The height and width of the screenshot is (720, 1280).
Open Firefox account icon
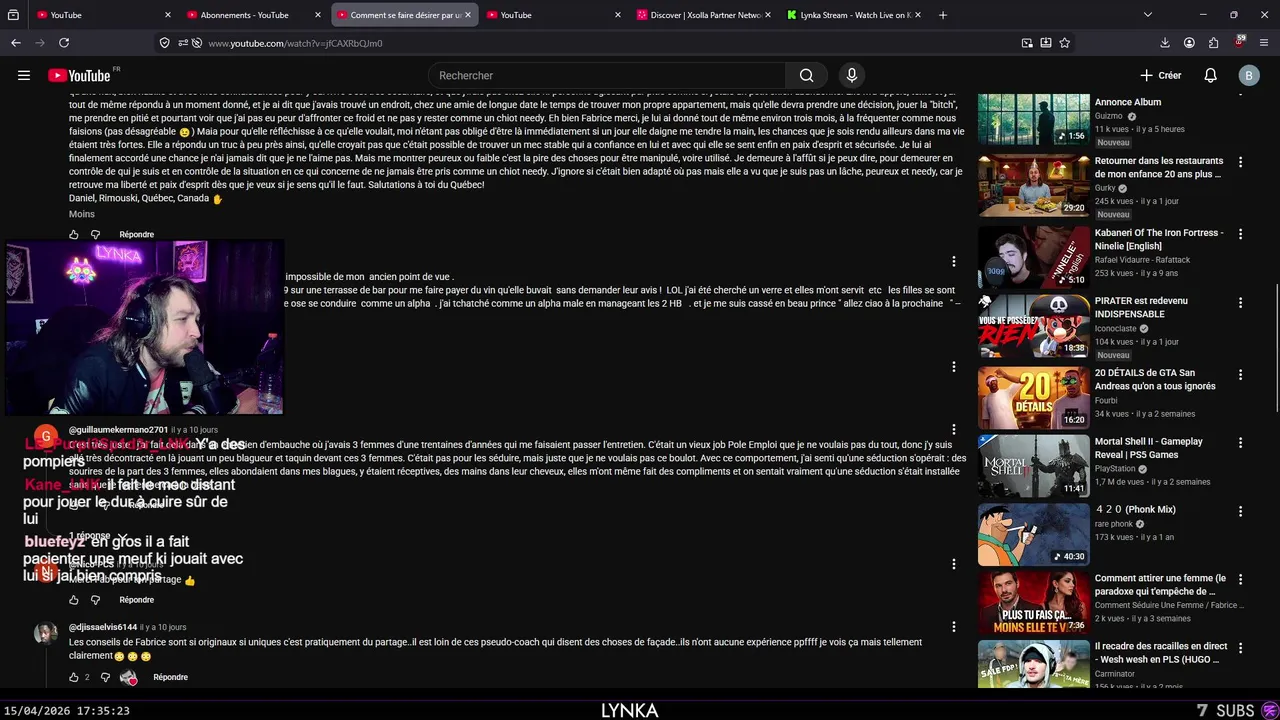click(1189, 43)
